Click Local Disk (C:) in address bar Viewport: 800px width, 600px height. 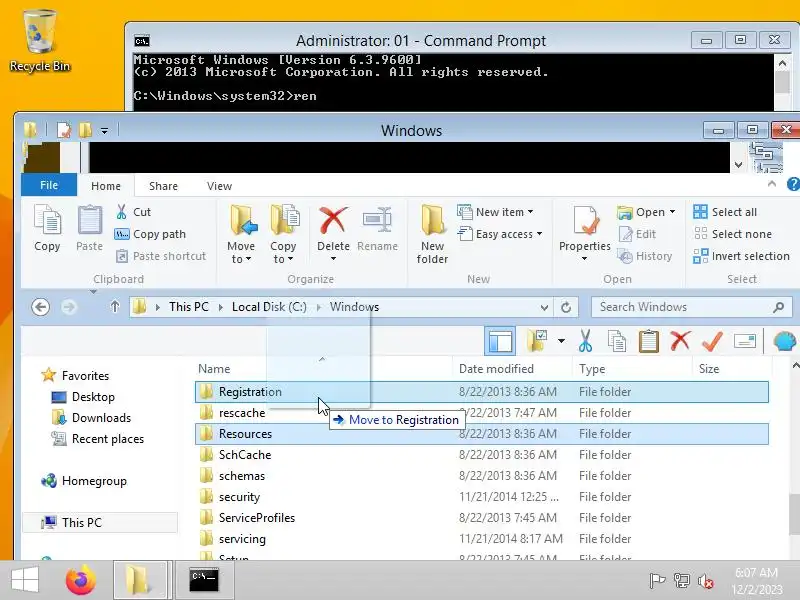tap(269, 307)
